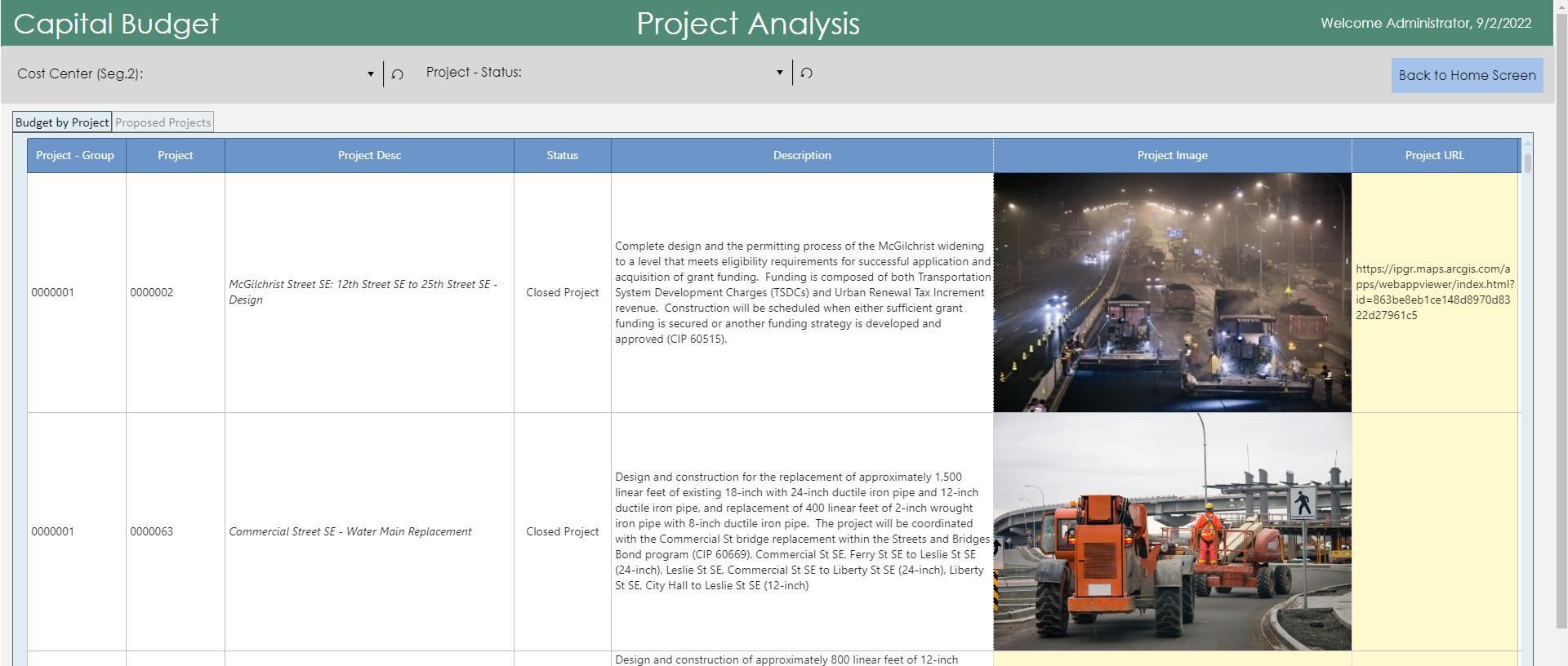
Task: Click the Project column header
Action: [176, 155]
